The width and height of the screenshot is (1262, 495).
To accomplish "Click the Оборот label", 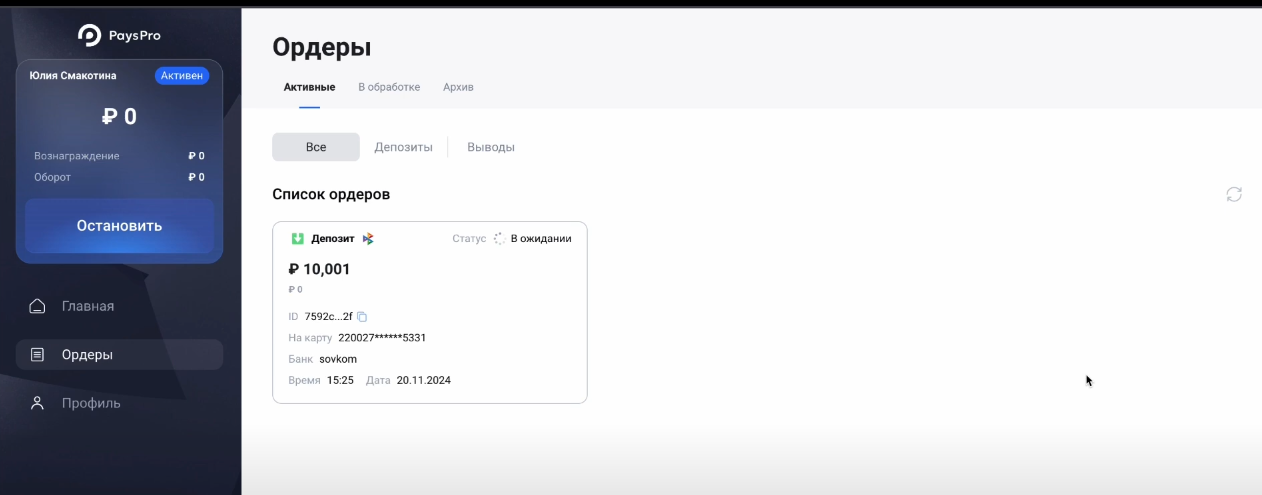I will pos(52,177).
